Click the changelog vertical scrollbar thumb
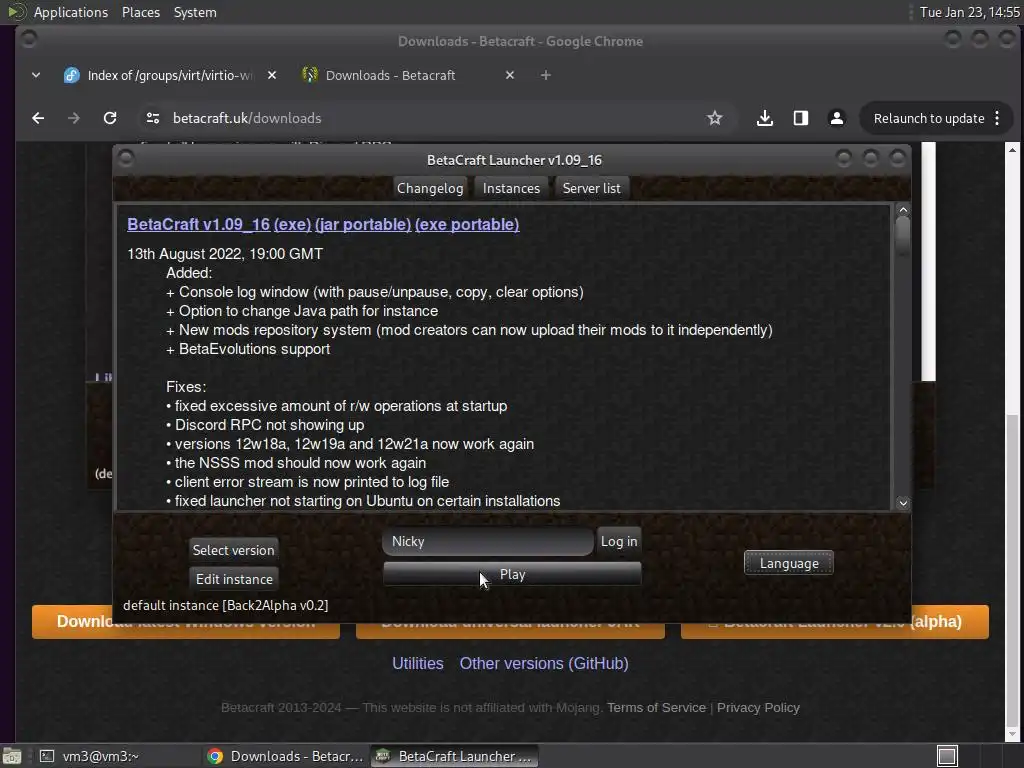Screen dimensions: 1024x768 [x=903, y=235]
